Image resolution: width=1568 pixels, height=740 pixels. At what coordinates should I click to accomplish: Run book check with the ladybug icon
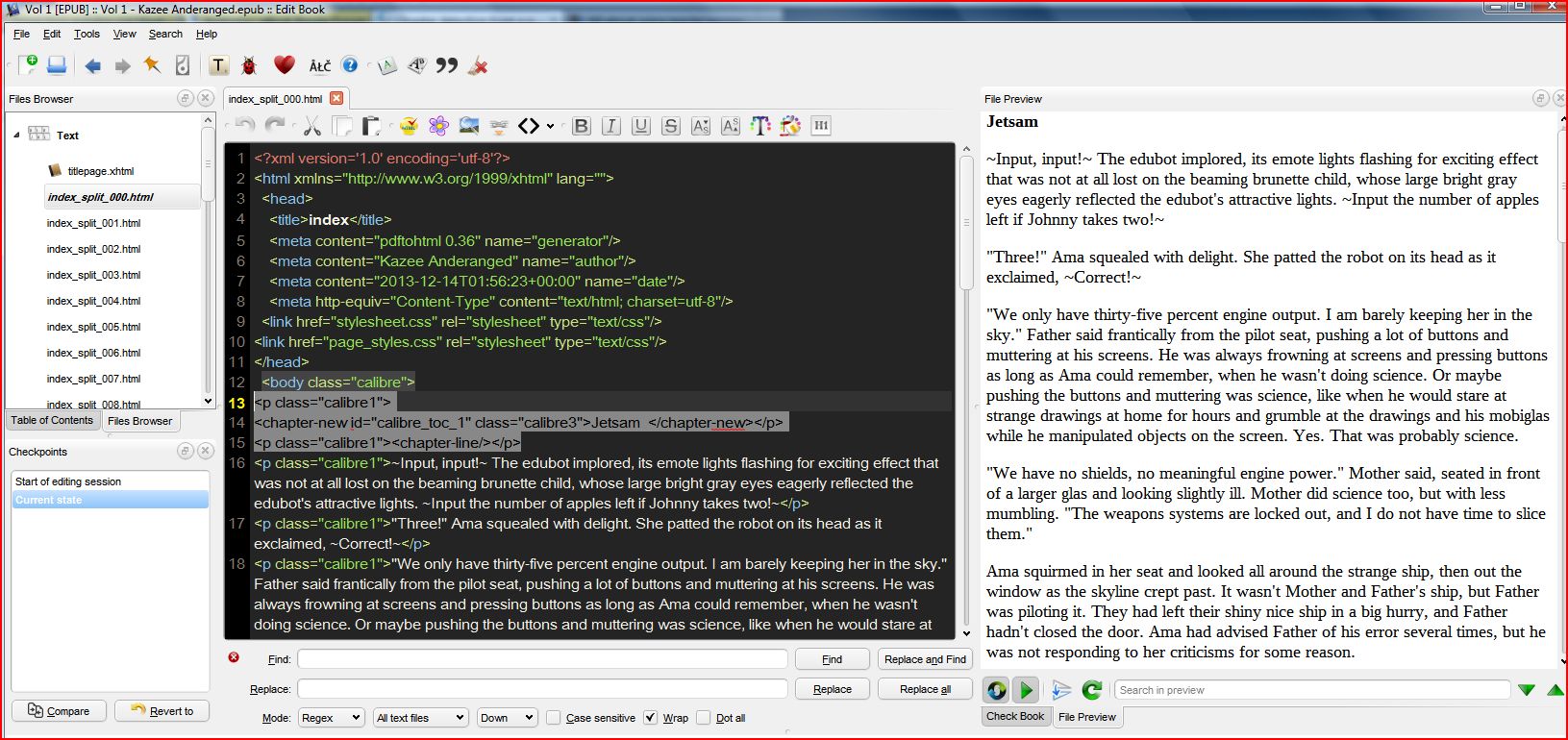tap(249, 65)
